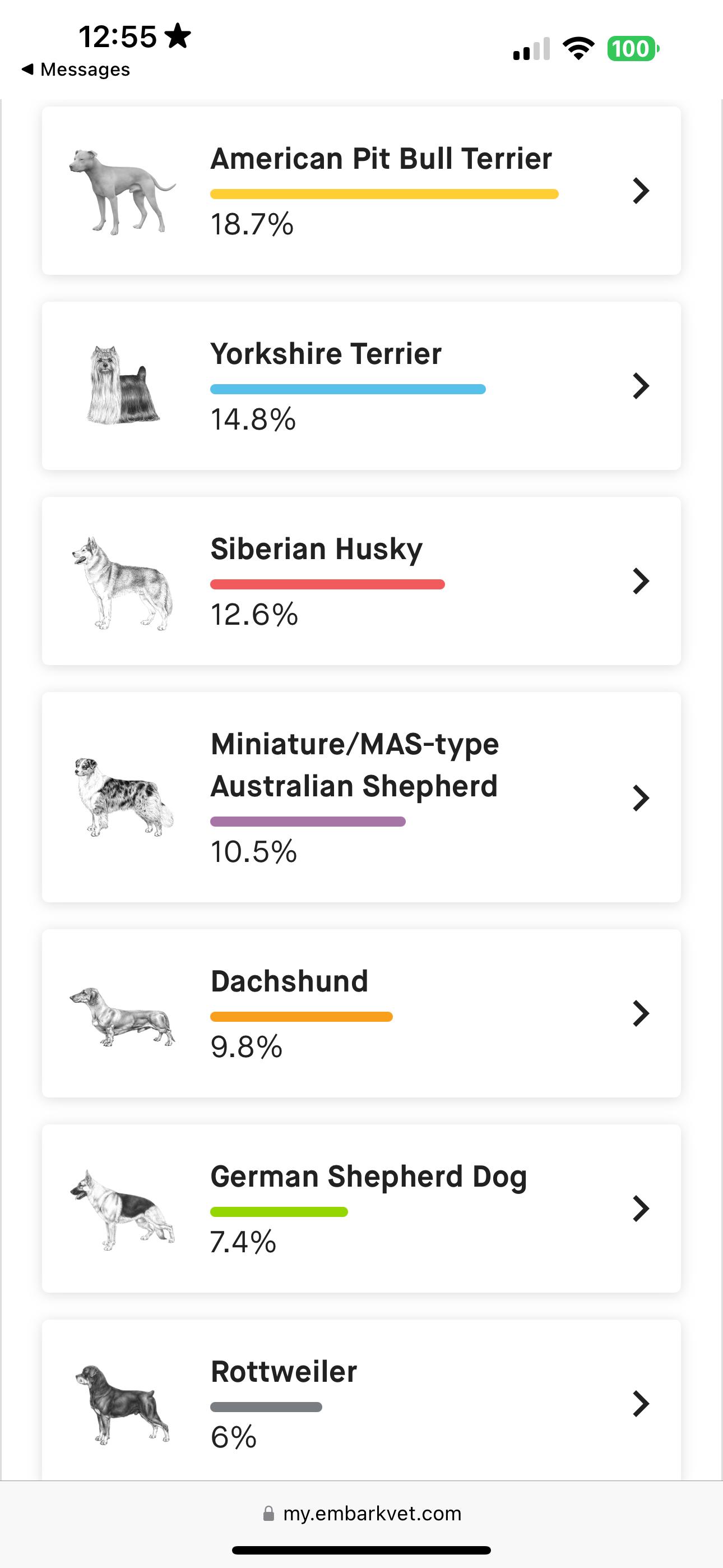
Task: Open Miniature/MAS-type Australian Shepherd title
Action: [x=354, y=764]
